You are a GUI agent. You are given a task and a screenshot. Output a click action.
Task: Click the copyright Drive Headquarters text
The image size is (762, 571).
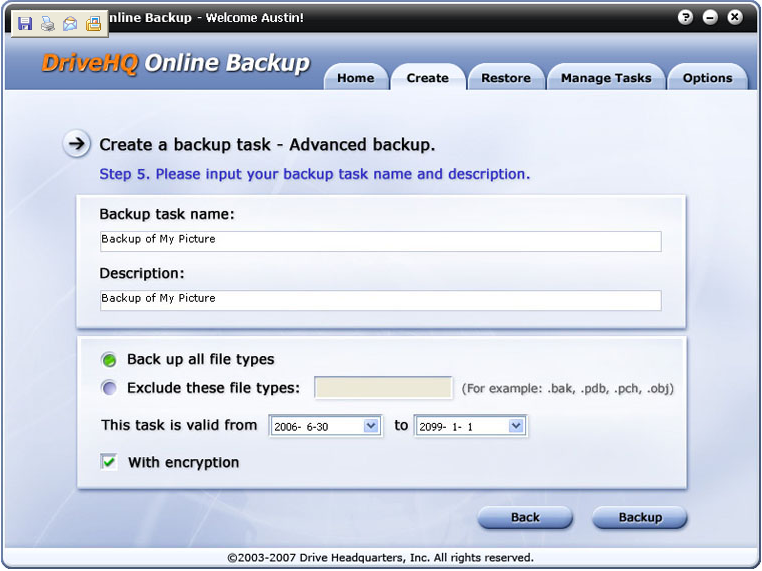pos(381,557)
